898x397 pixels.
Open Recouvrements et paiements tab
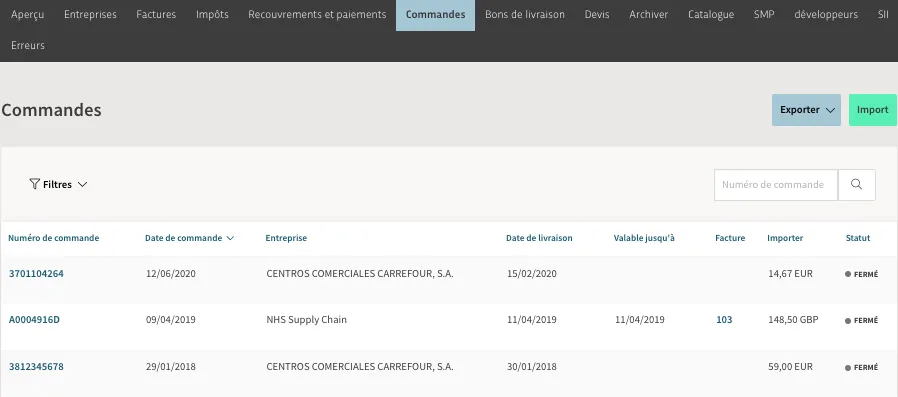coord(317,14)
